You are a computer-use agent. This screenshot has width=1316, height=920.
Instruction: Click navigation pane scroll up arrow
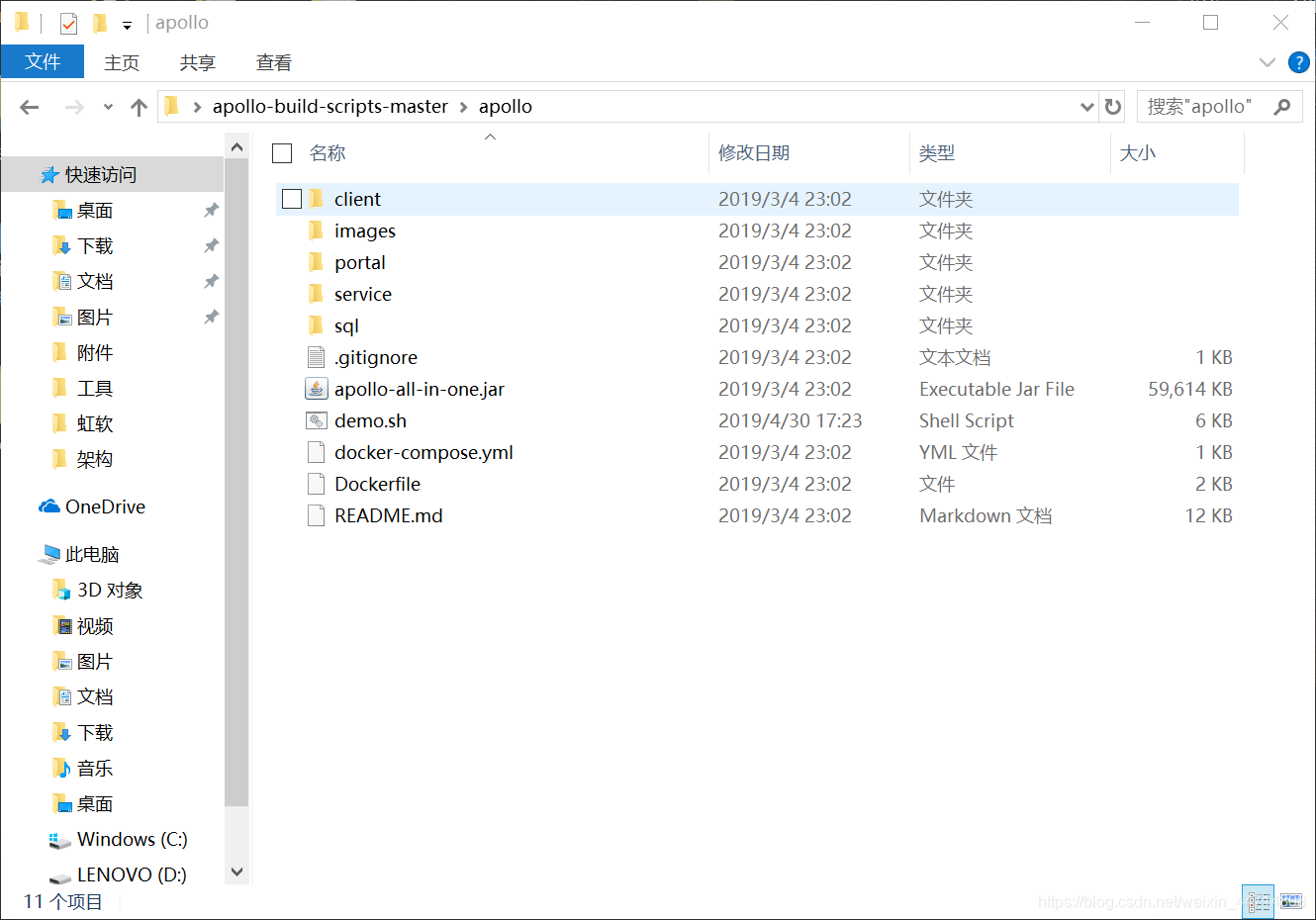click(236, 147)
